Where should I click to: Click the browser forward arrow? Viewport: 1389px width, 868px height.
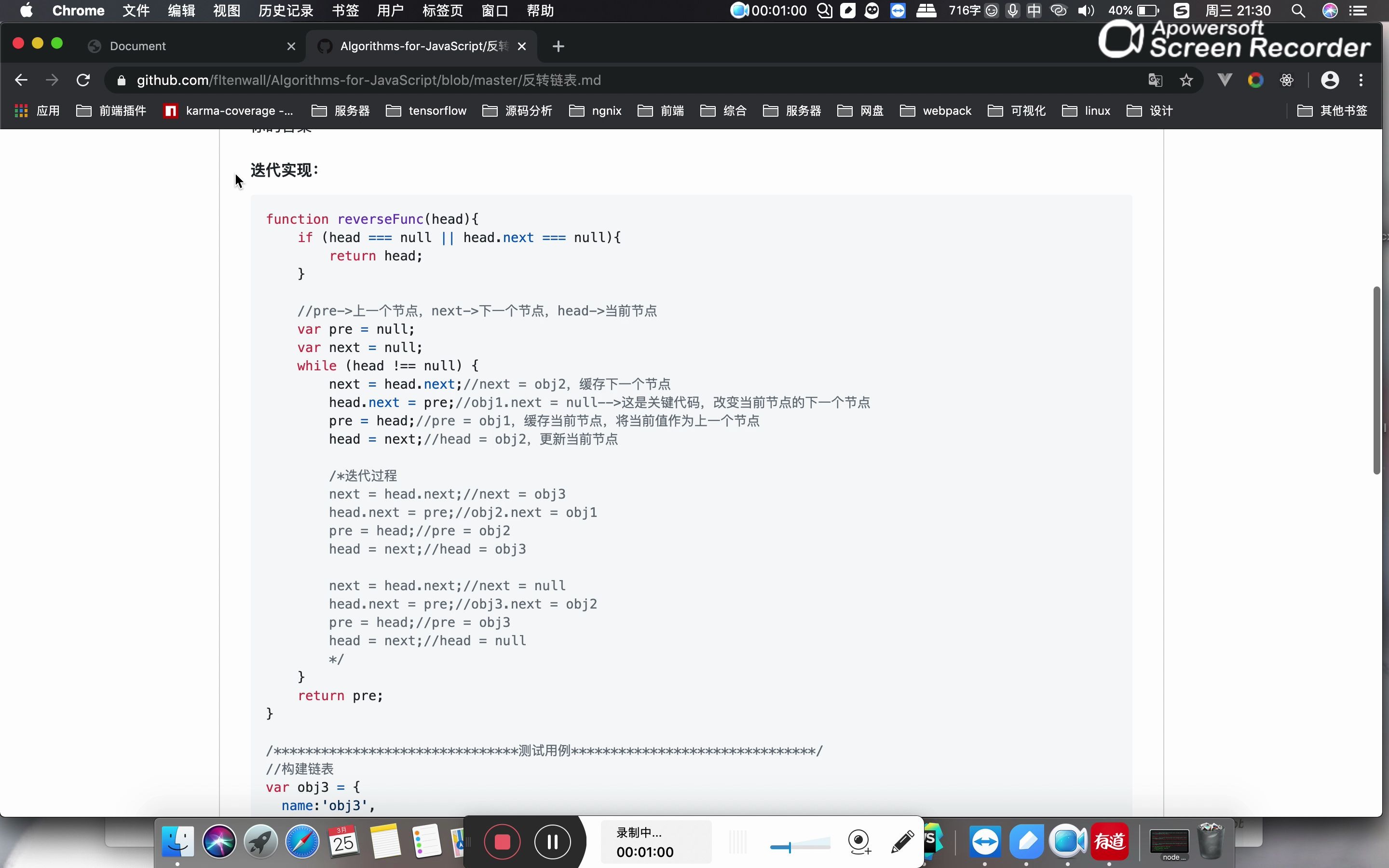click(52, 81)
